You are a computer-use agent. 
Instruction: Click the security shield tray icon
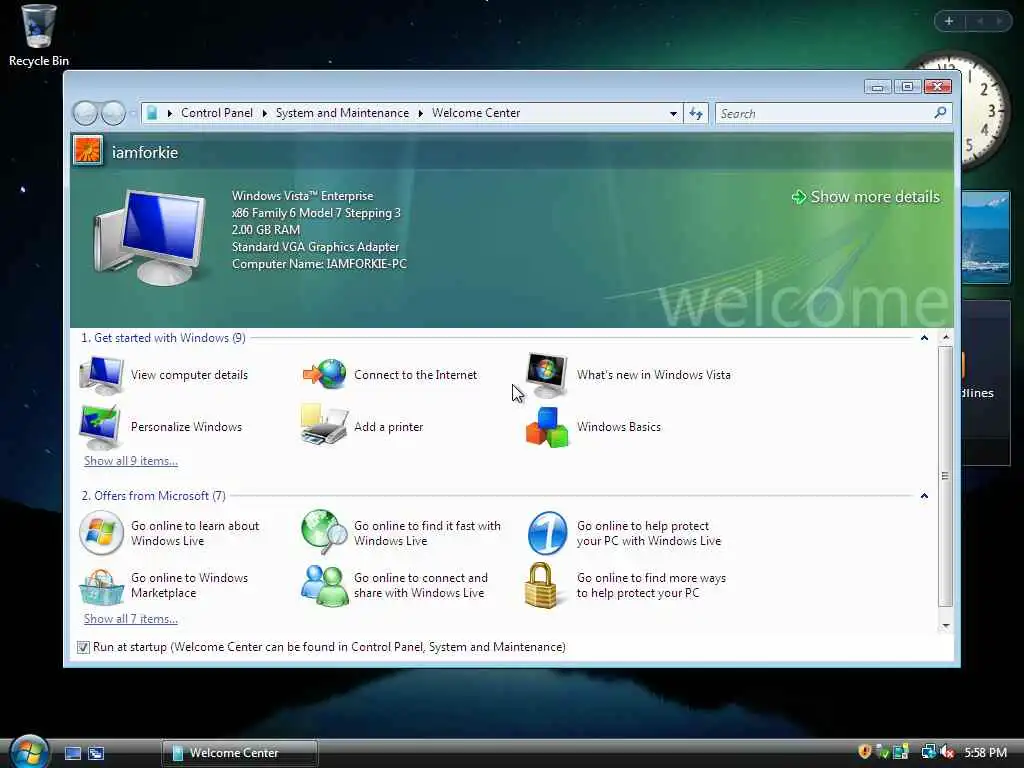(865, 752)
